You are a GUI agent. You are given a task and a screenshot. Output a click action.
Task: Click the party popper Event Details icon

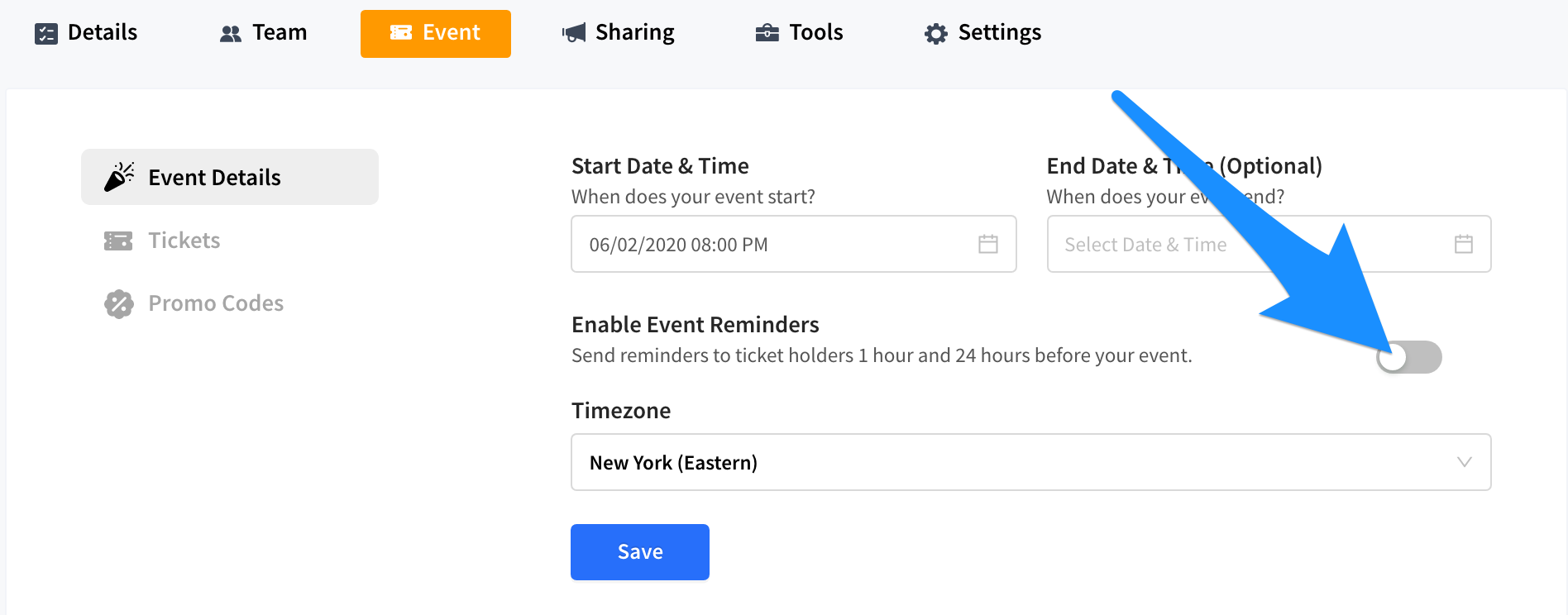tap(119, 177)
